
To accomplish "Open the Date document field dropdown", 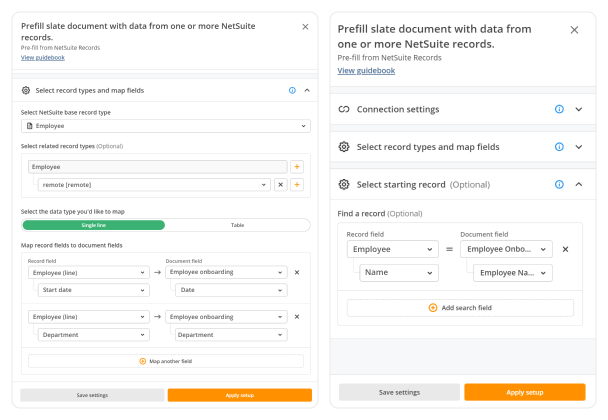I will tap(231, 290).
